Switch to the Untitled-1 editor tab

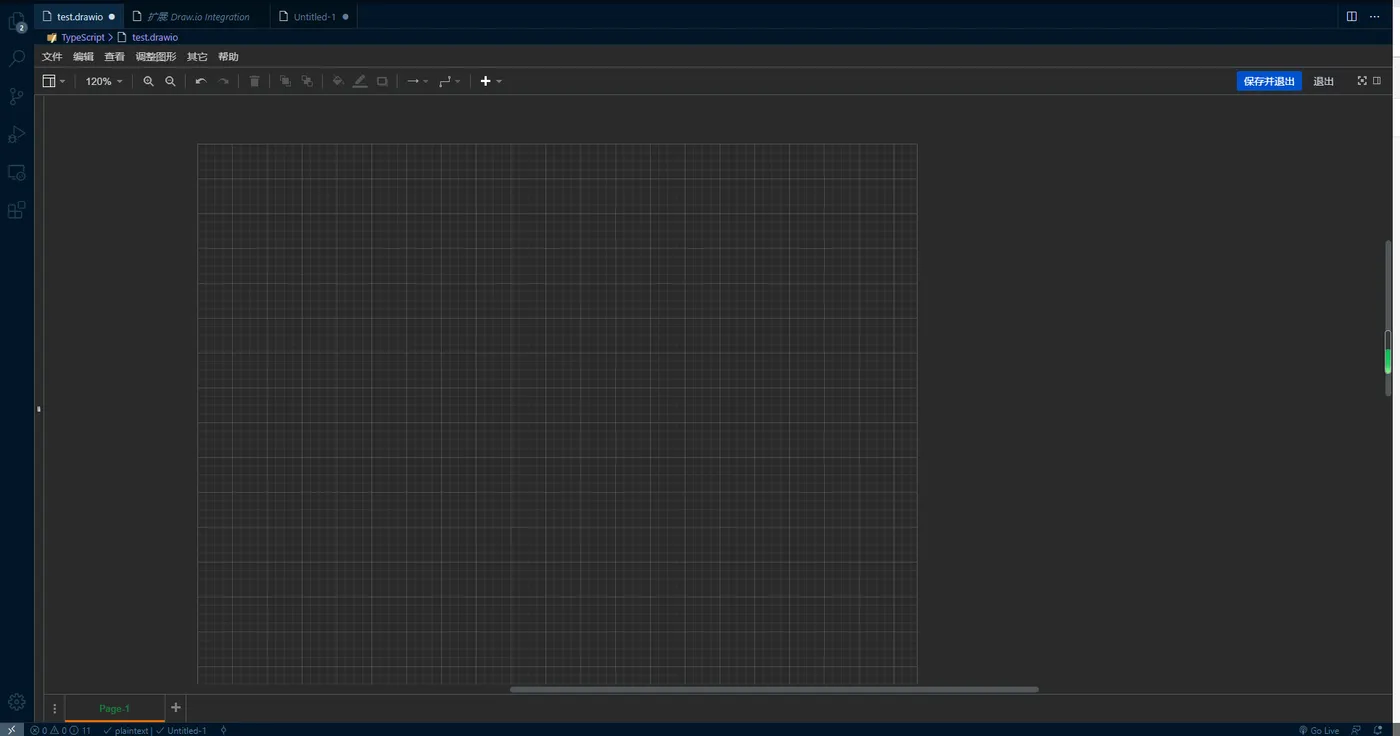click(x=314, y=17)
